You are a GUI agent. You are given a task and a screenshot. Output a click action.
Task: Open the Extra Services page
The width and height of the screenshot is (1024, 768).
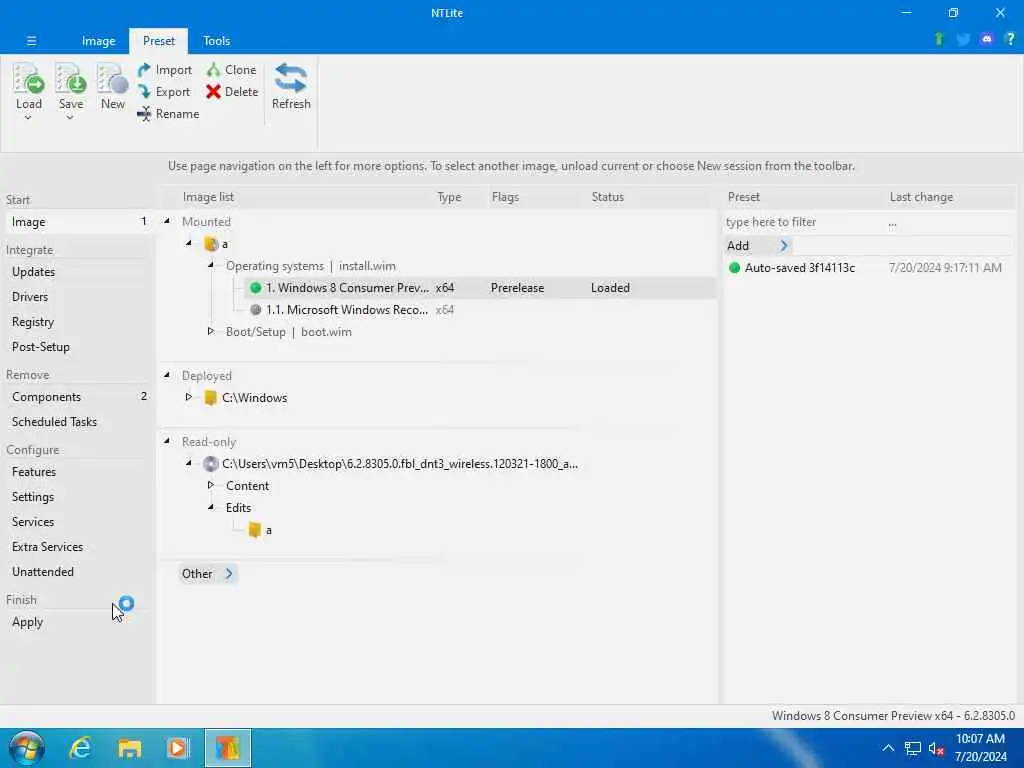pyautogui.click(x=47, y=547)
